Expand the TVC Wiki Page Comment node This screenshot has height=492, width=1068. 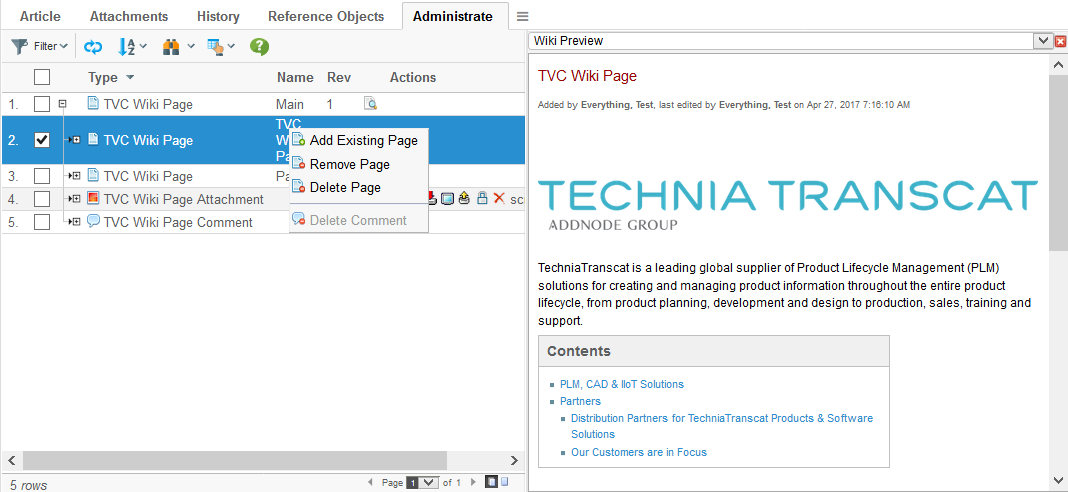point(76,222)
